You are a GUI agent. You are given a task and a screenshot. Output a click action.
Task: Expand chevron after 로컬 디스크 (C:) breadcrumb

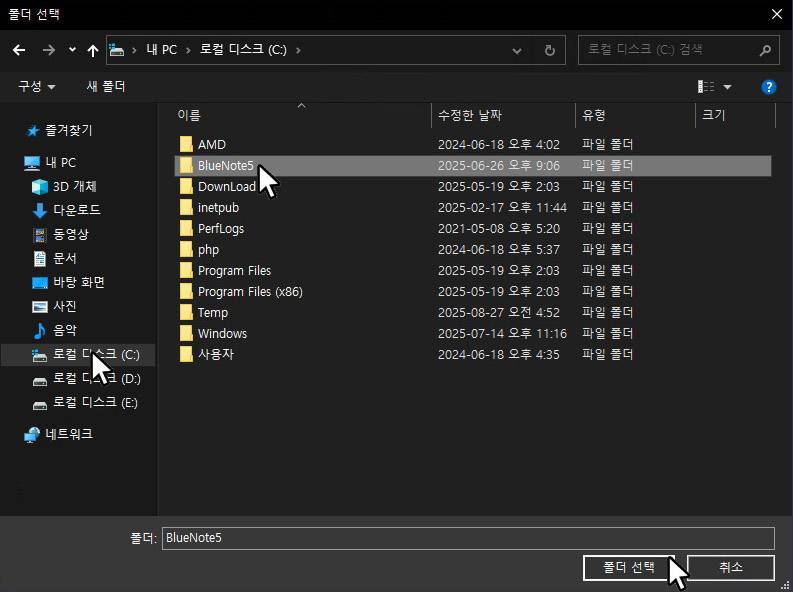pos(298,50)
